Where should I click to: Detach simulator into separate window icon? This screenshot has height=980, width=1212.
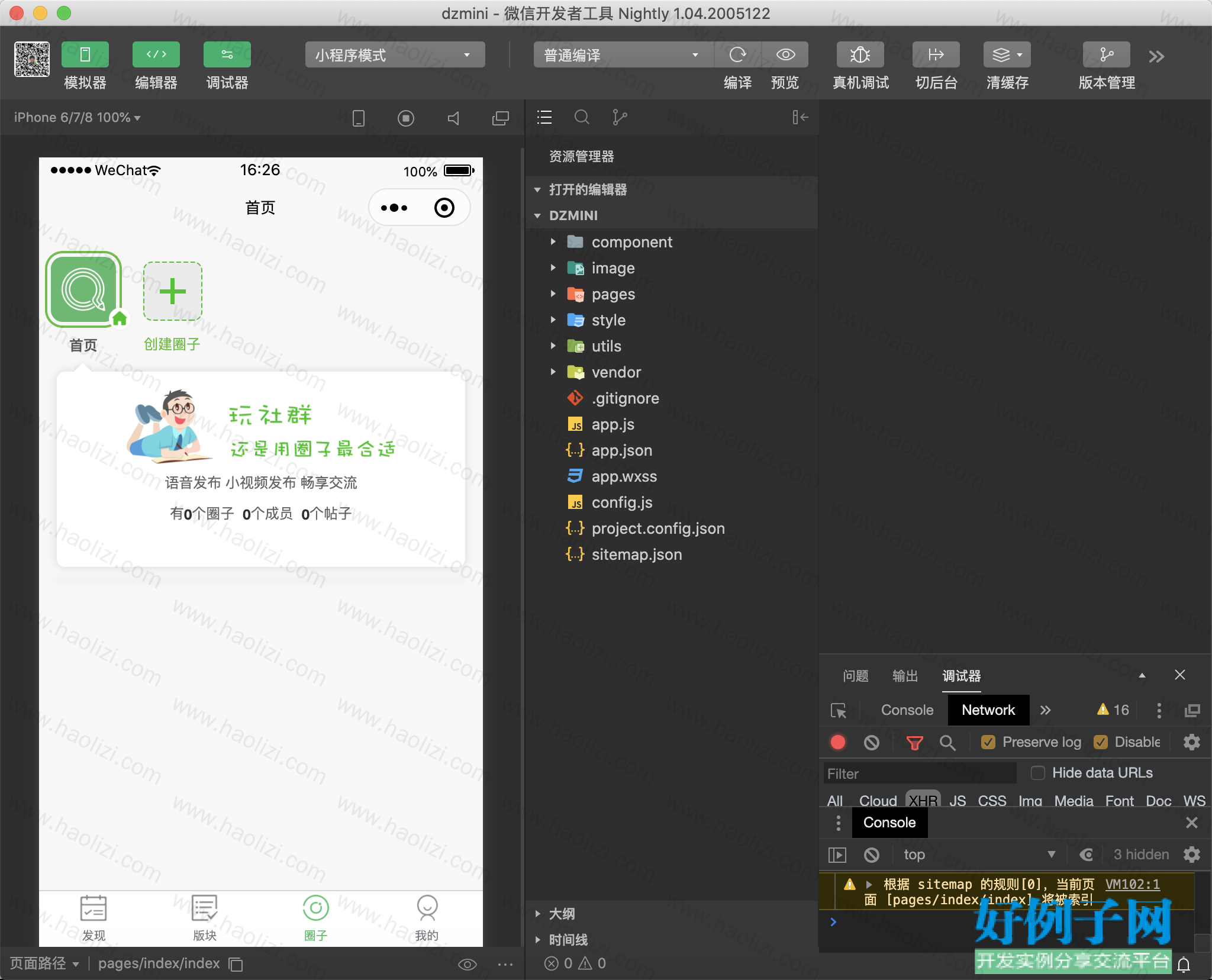pos(501,118)
